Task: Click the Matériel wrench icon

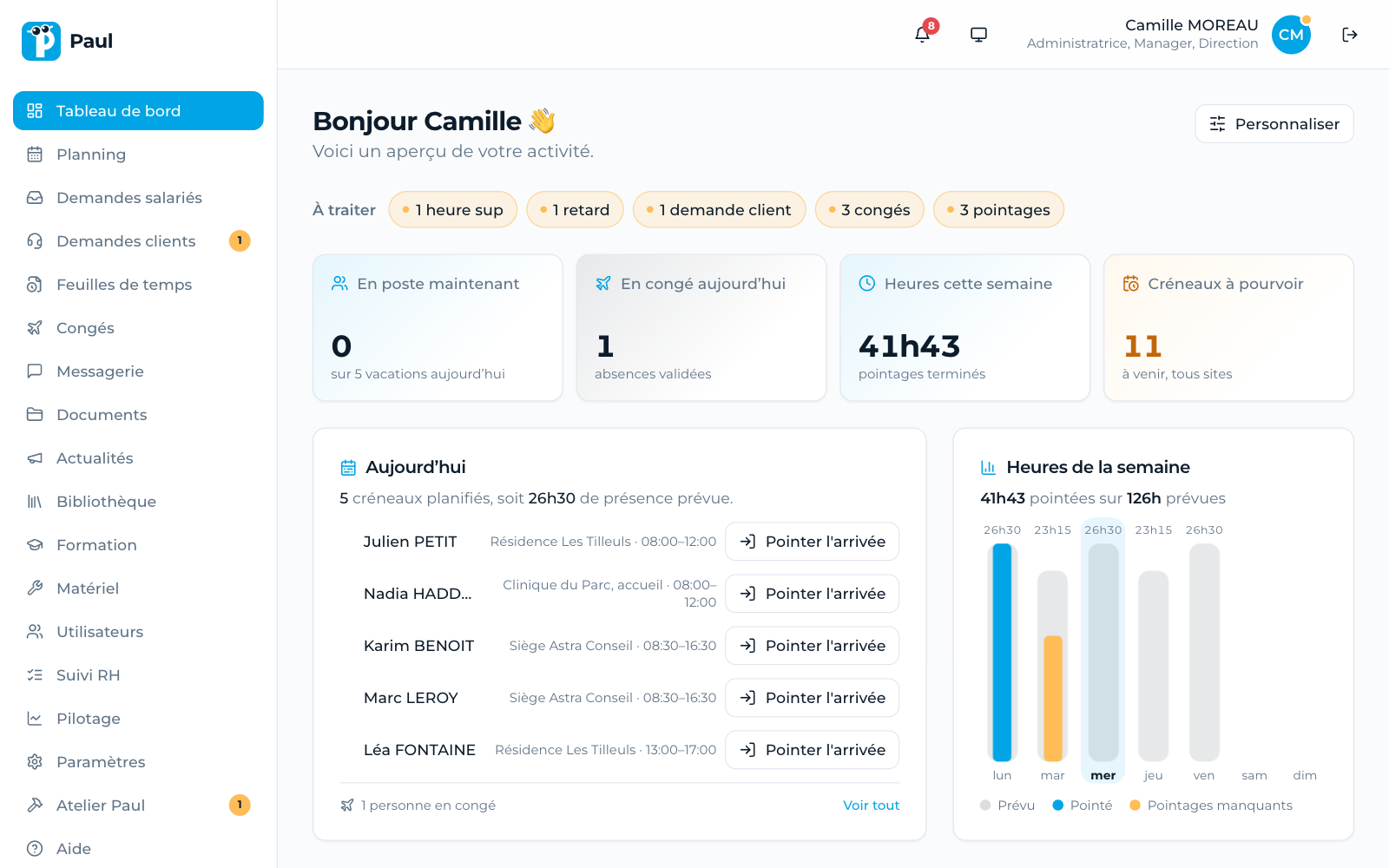Action: (35, 589)
